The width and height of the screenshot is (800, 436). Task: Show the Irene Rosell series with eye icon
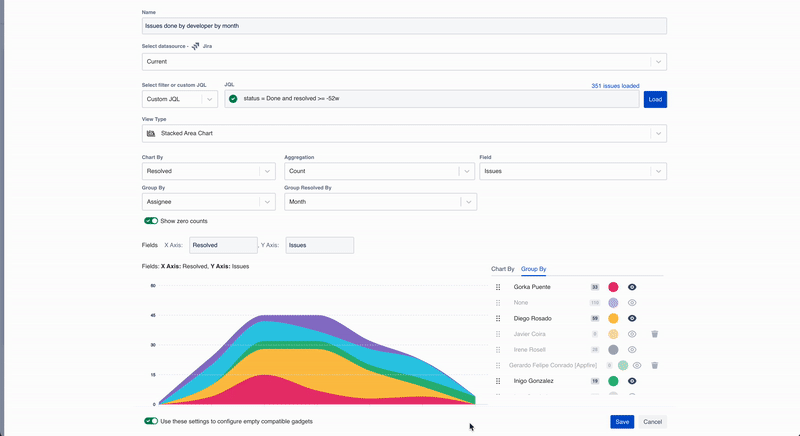[x=632, y=350]
